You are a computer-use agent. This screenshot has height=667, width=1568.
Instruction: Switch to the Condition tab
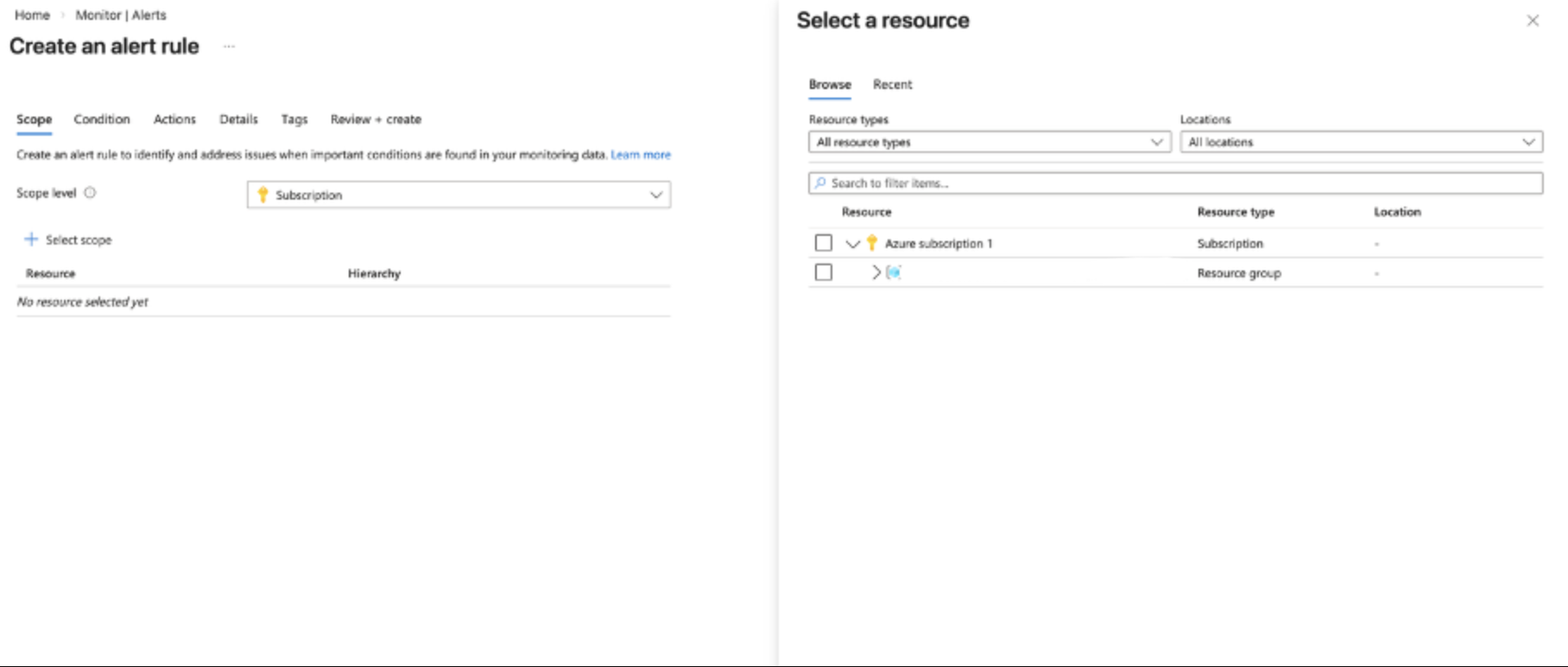(102, 119)
